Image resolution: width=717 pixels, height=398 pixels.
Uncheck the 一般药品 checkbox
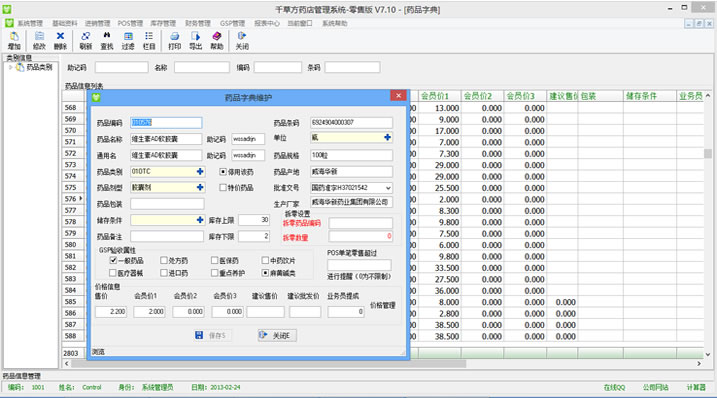point(113,260)
